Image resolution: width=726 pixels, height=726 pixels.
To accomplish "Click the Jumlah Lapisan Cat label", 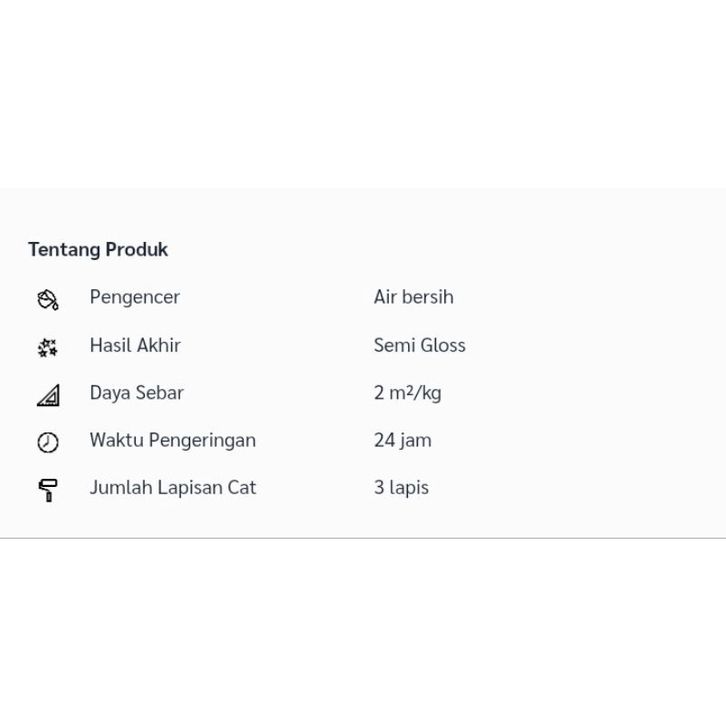I will 173,488.
